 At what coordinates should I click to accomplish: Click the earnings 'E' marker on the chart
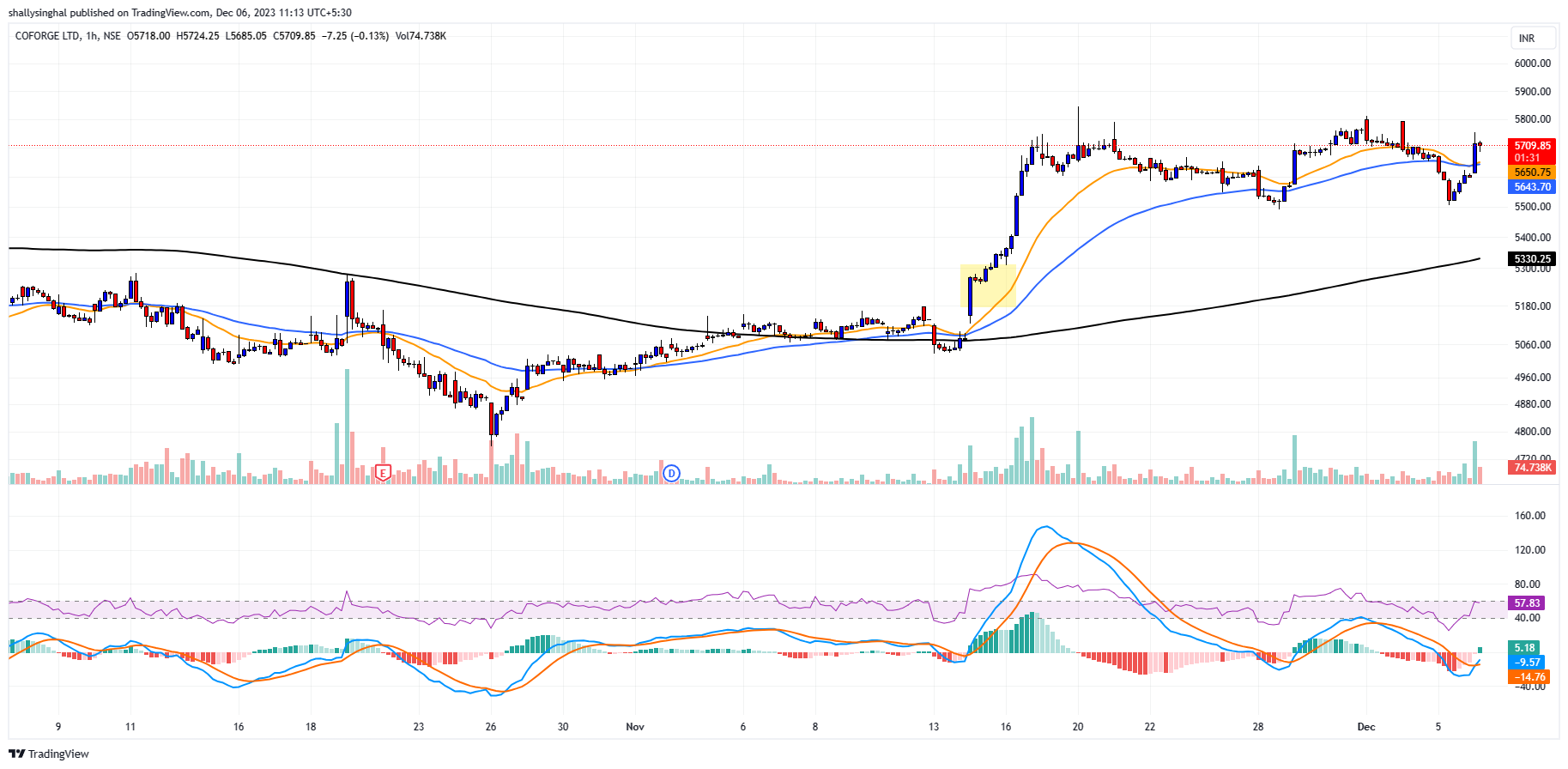384,472
